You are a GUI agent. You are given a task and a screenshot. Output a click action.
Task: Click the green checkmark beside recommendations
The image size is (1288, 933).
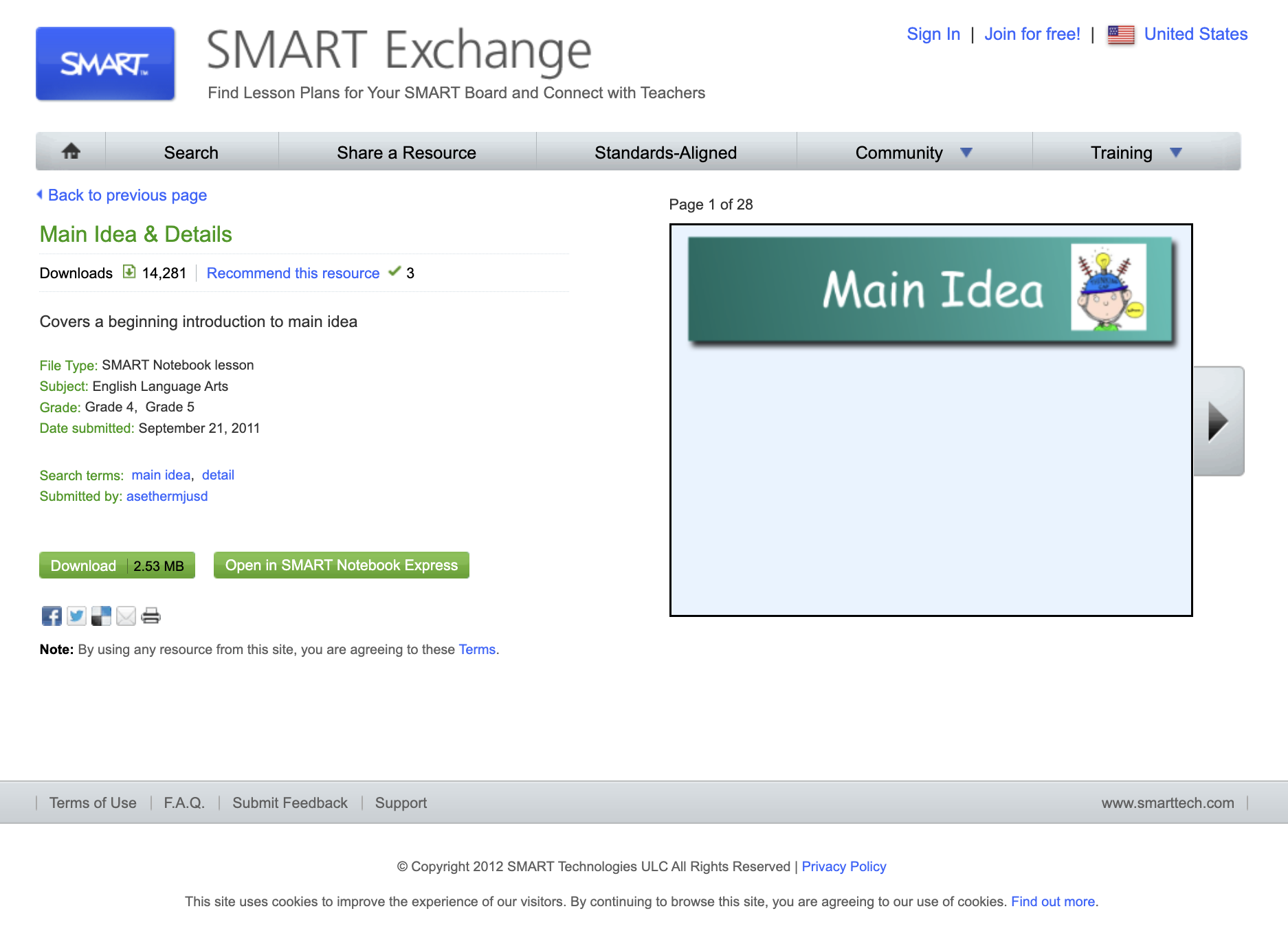pos(395,272)
